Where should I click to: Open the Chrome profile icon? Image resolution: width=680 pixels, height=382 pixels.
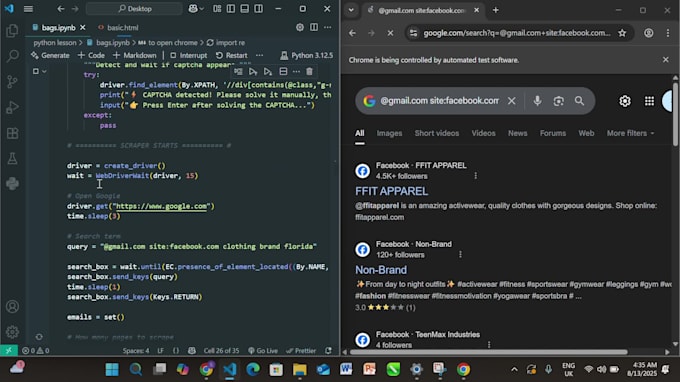tap(648, 33)
